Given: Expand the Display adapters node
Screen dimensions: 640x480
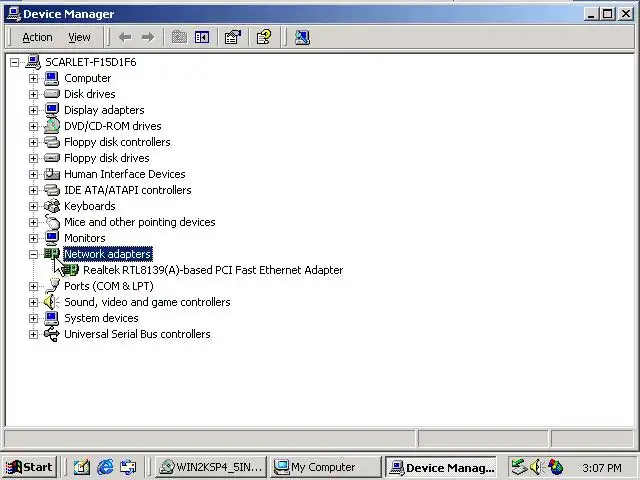Looking at the screenshot, I should click(33, 110).
